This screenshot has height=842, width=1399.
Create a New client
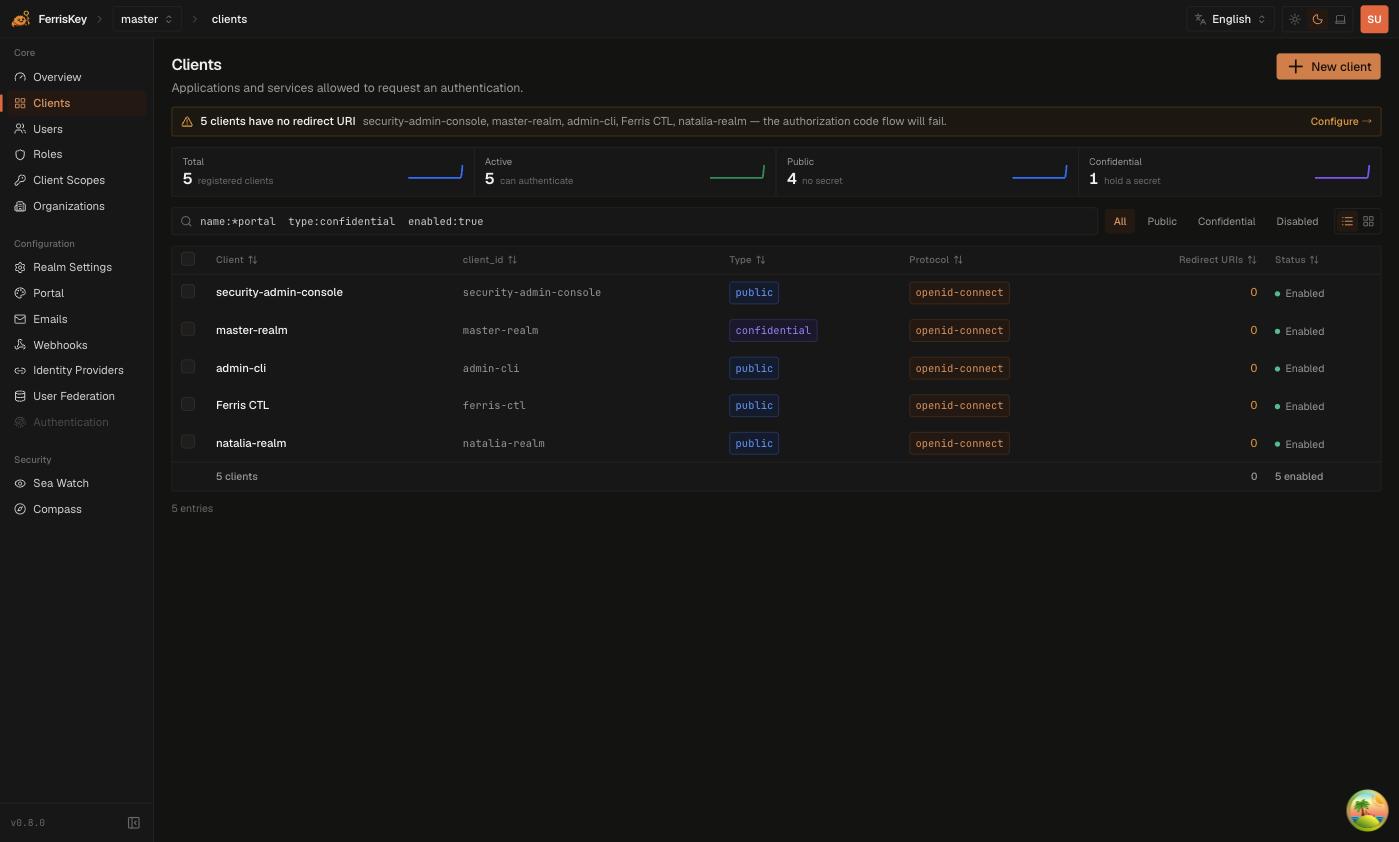[x=1328, y=66]
